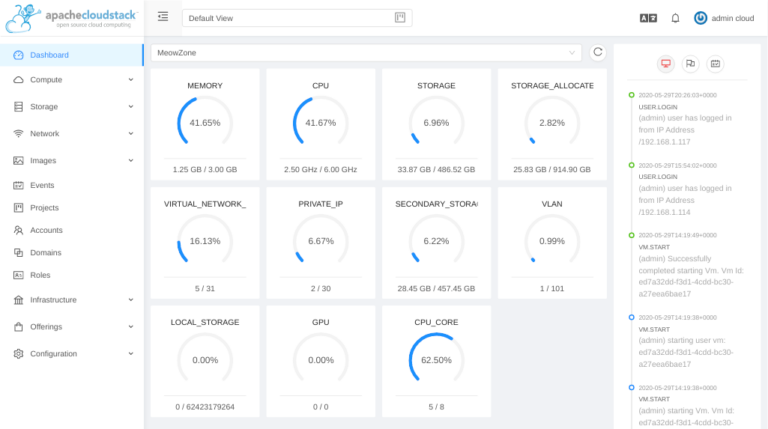Click the '0 / 62423179264' local storage value
The image size is (768, 429).
(205, 407)
